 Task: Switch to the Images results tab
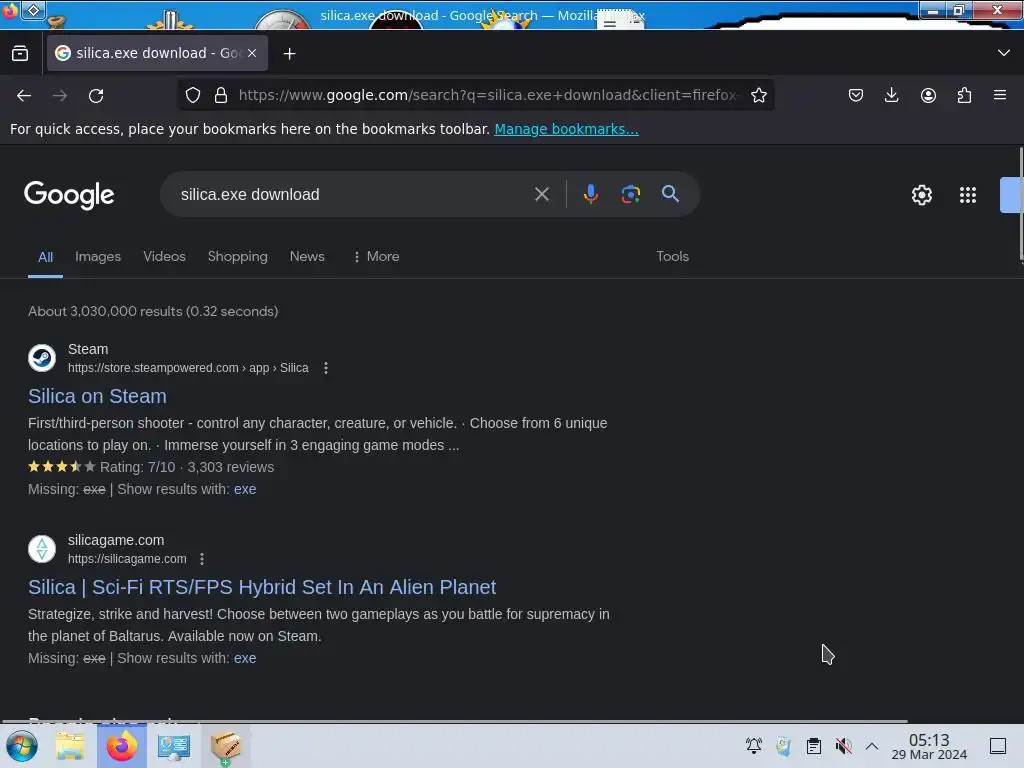[98, 257]
